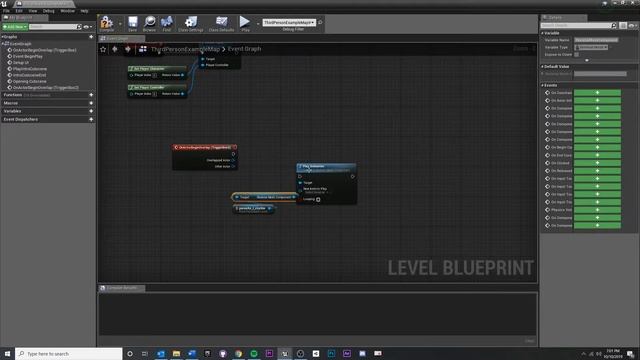Compile the blueprint with the Compile icon
640x360 pixels.
[x=107, y=22]
